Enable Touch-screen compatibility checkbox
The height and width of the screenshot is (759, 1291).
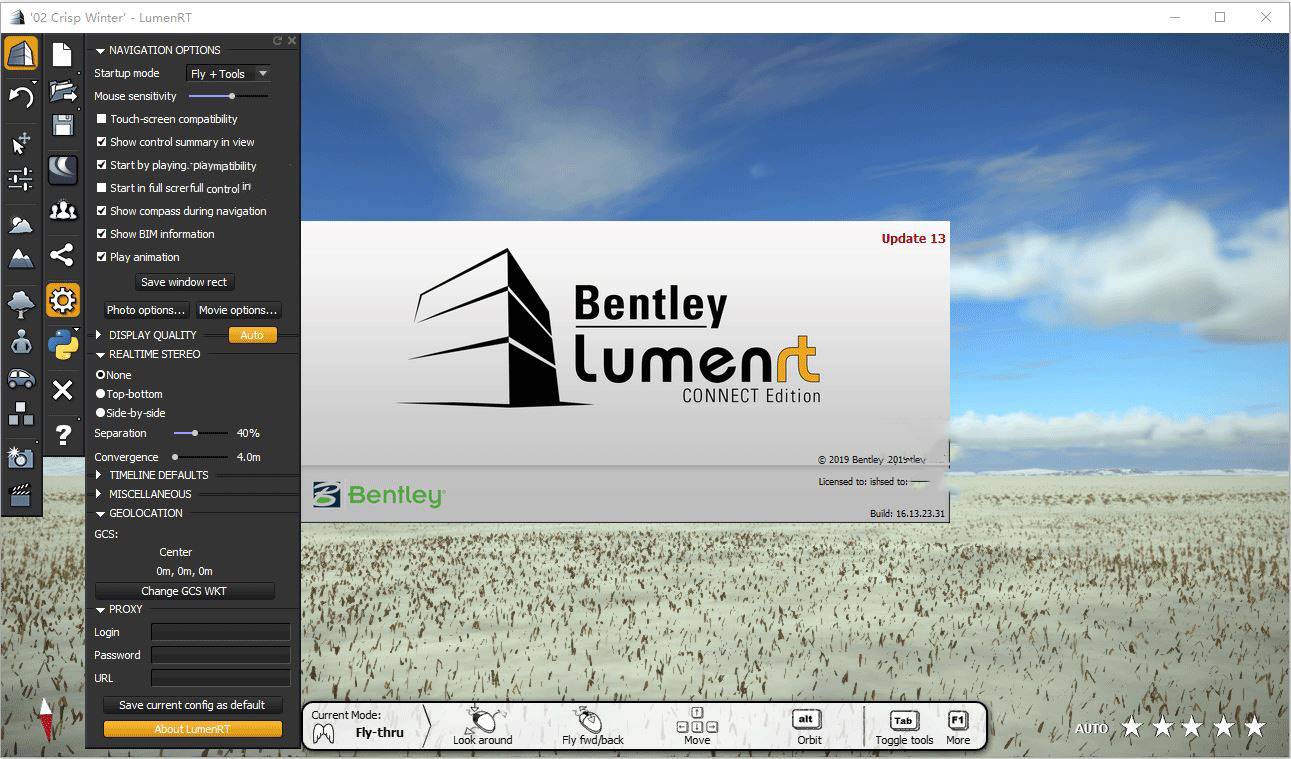(101, 119)
